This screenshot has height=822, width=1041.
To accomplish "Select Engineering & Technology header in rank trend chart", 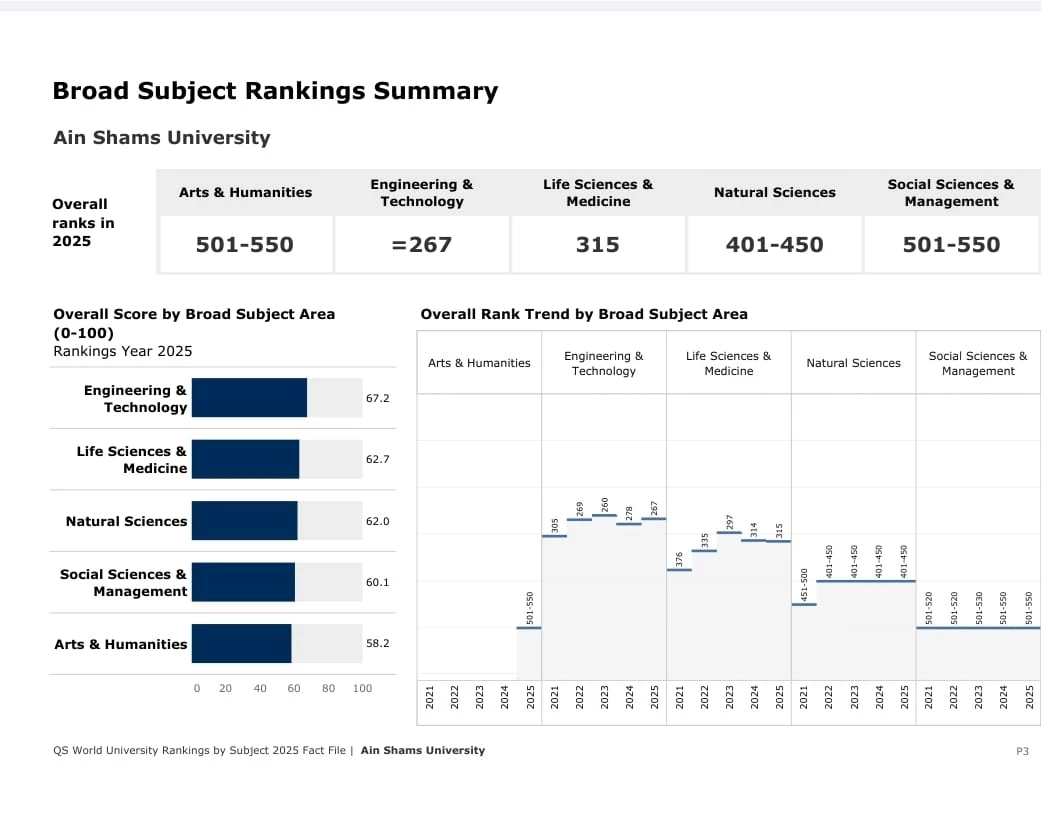I will pos(604,363).
